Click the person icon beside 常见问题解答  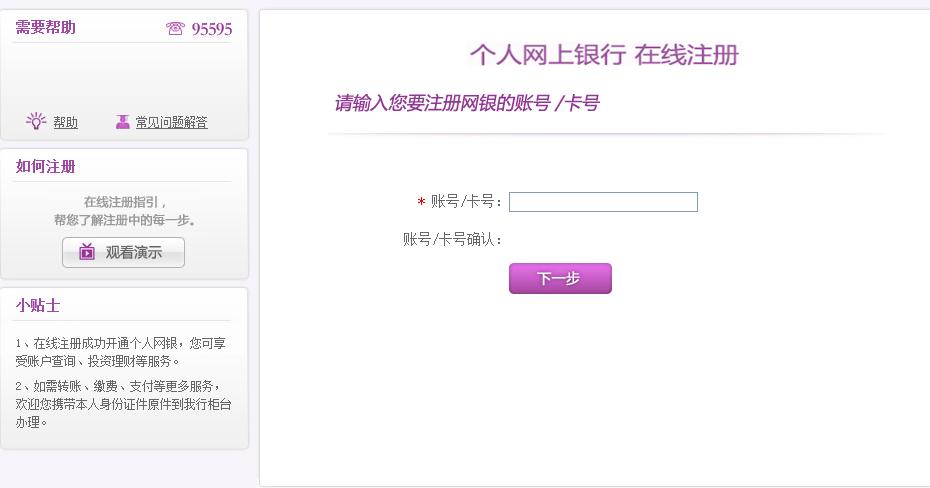click(x=122, y=122)
